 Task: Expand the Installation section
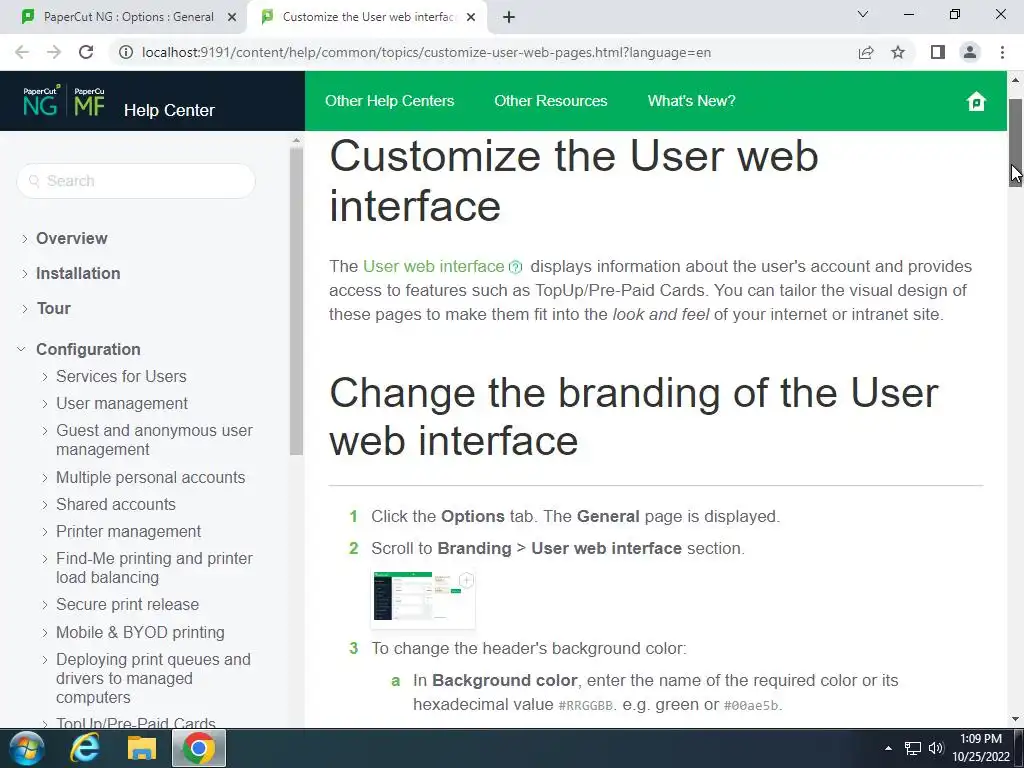(x=25, y=274)
